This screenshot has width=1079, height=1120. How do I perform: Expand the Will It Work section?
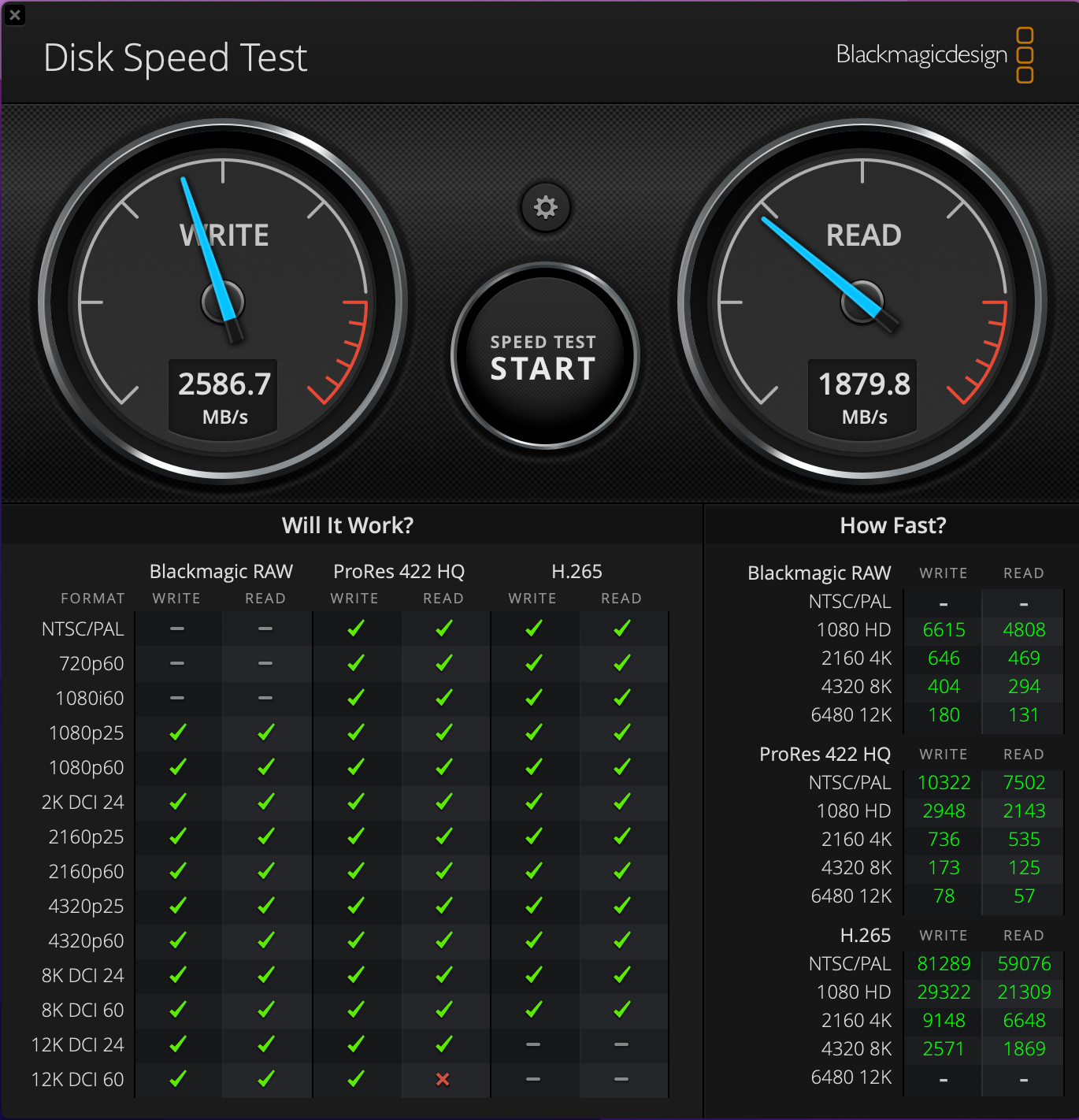(347, 525)
